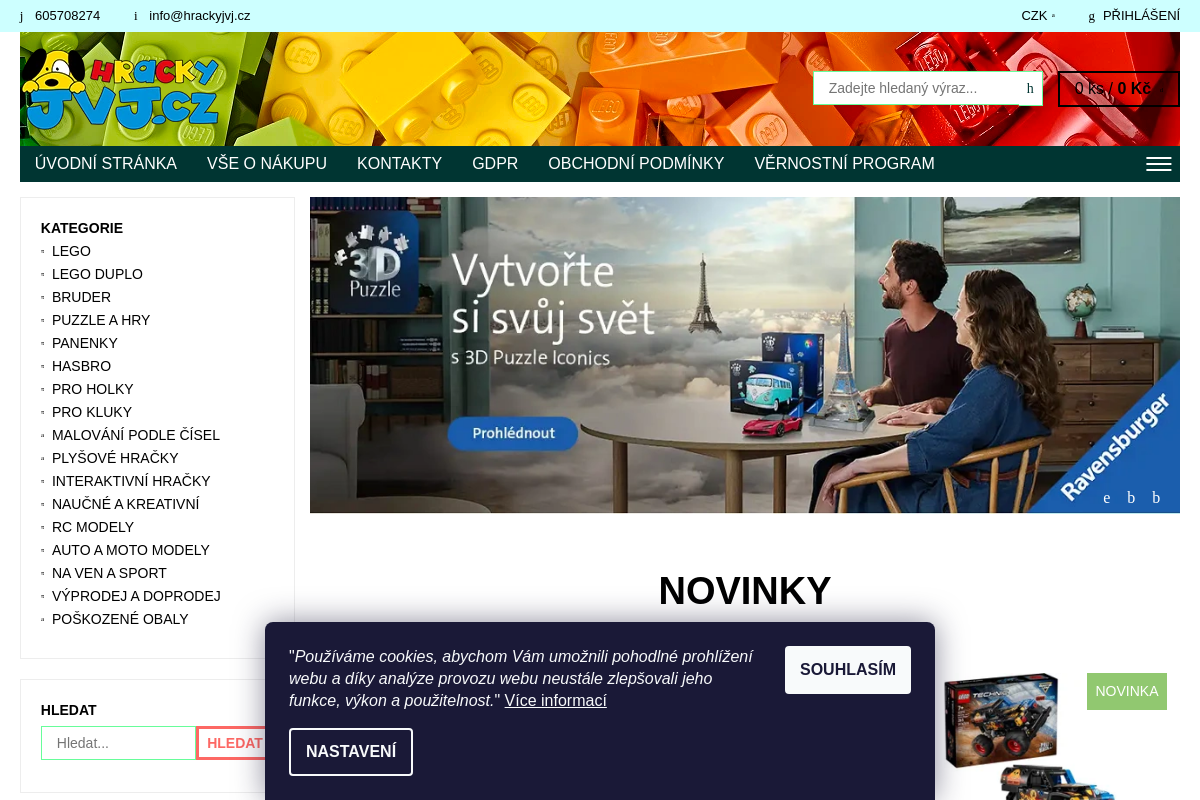Expand the LEGO category bullet

[x=43, y=252]
